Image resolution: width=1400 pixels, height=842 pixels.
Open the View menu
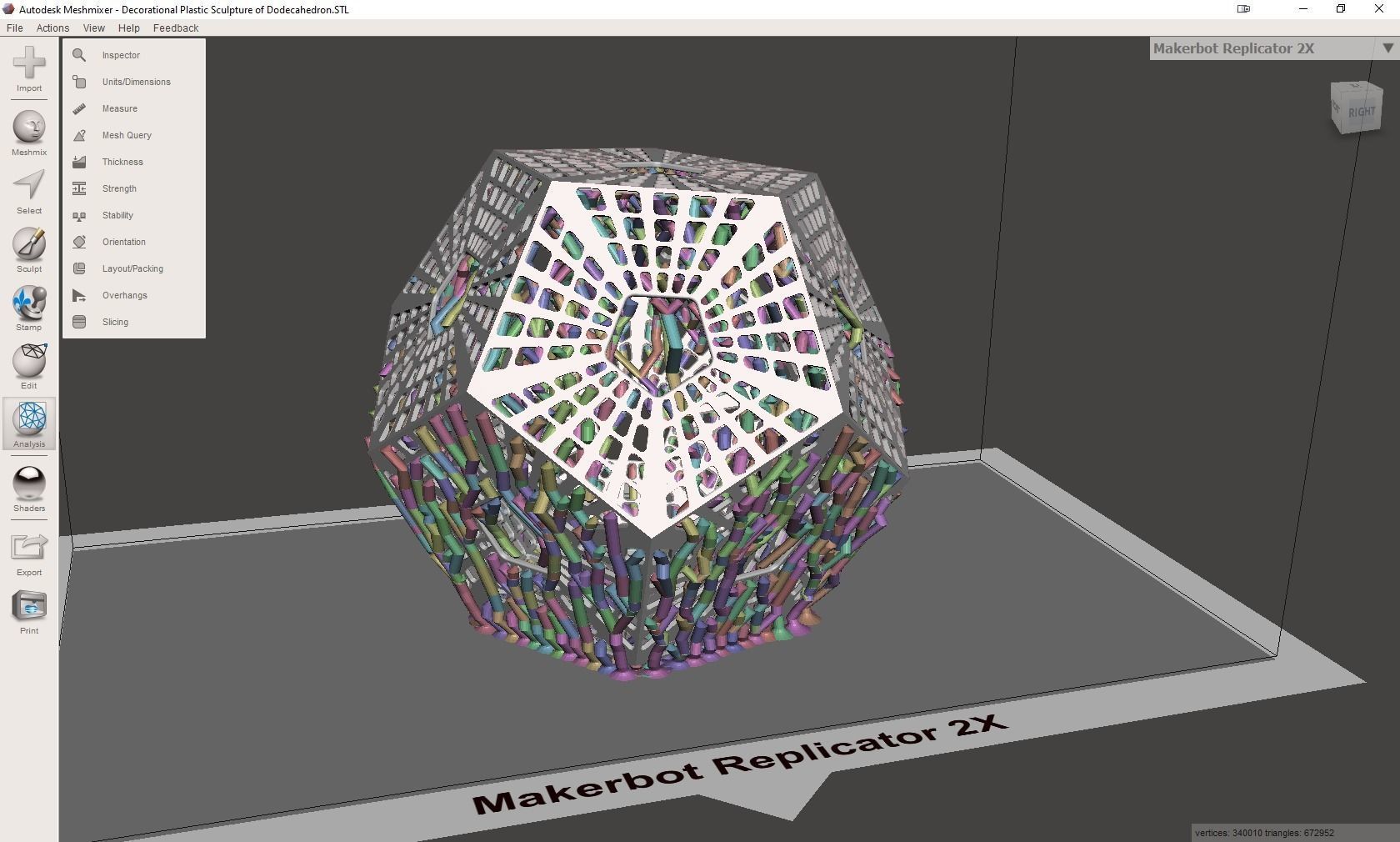[x=93, y=28]
